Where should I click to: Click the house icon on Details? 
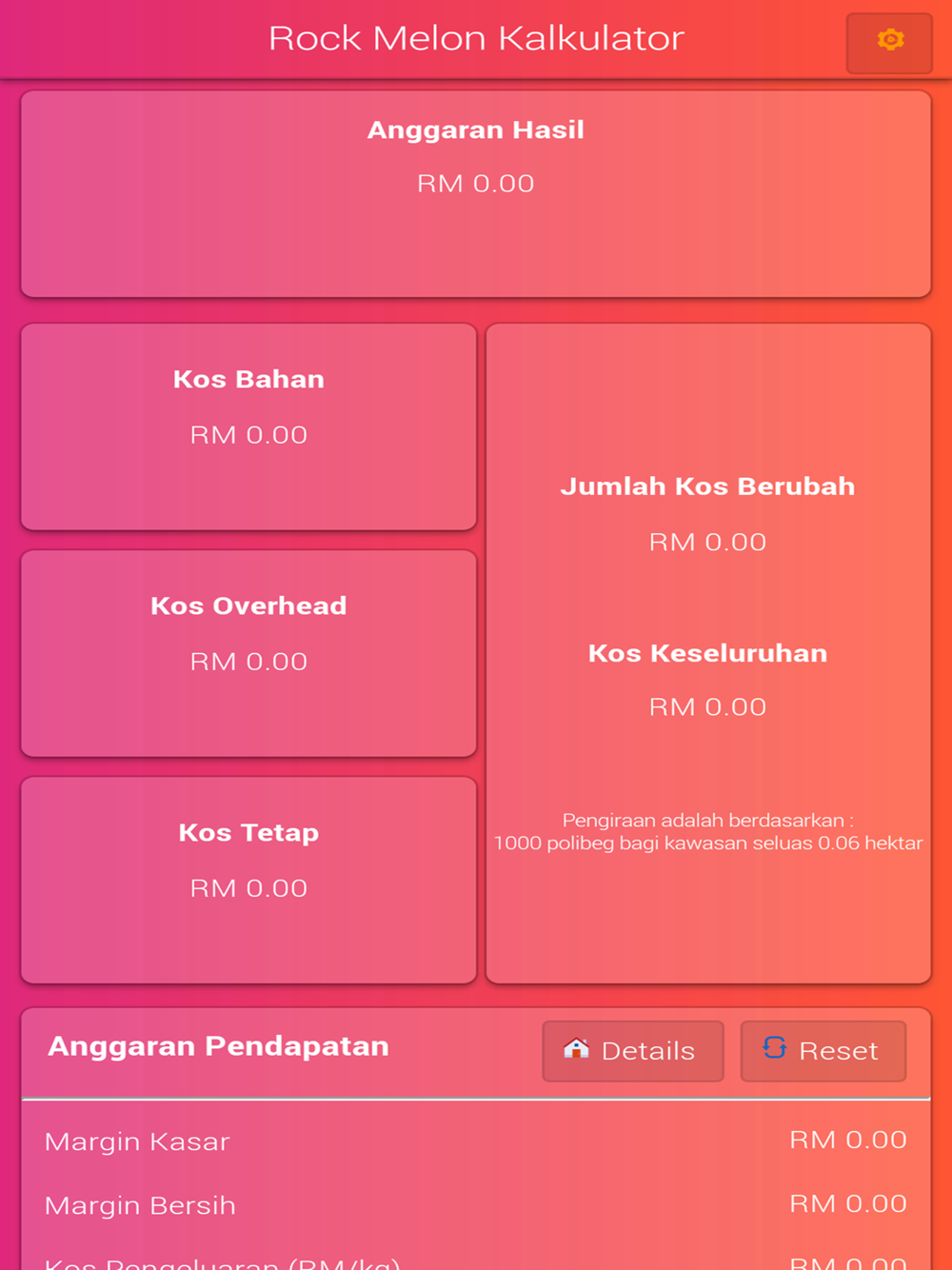coord(576,1048)
